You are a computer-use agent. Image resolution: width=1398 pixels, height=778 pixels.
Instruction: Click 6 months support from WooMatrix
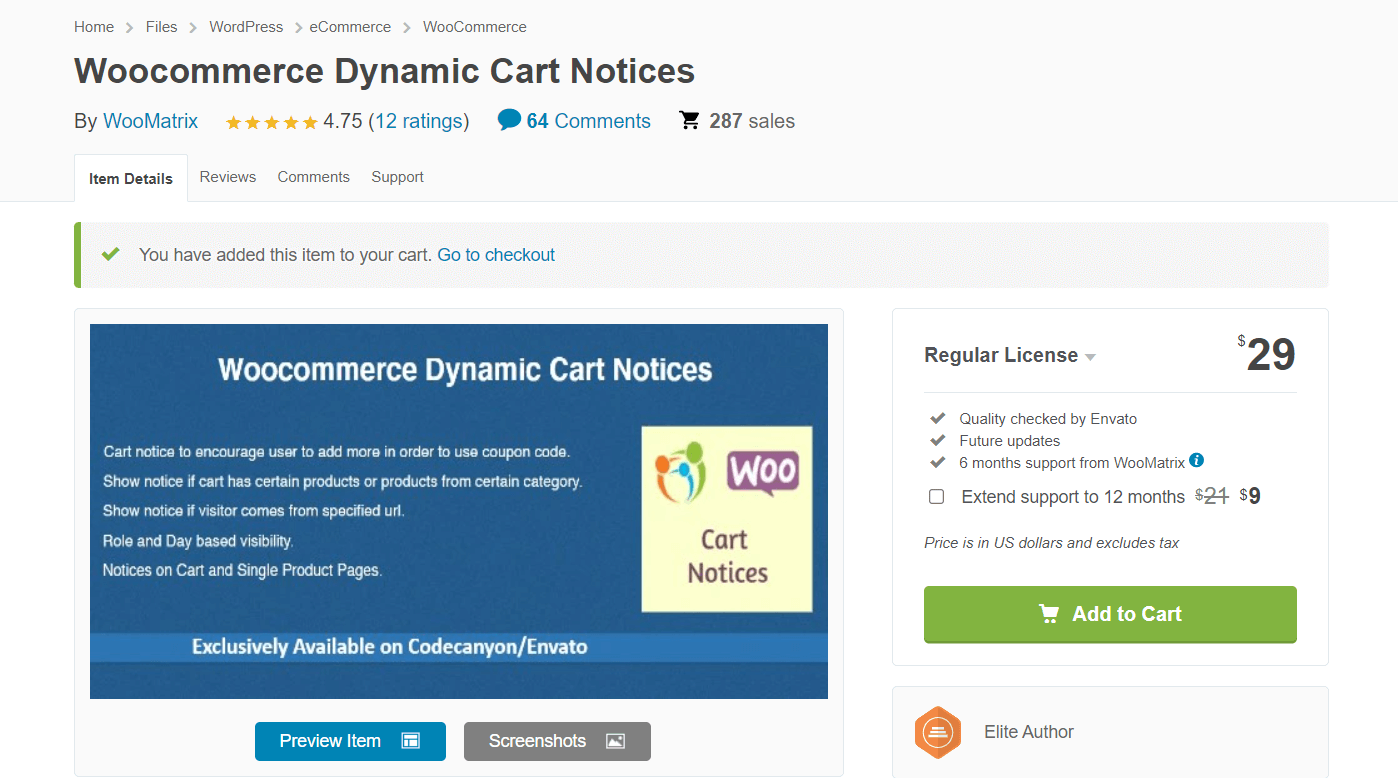click(1072, 463)
